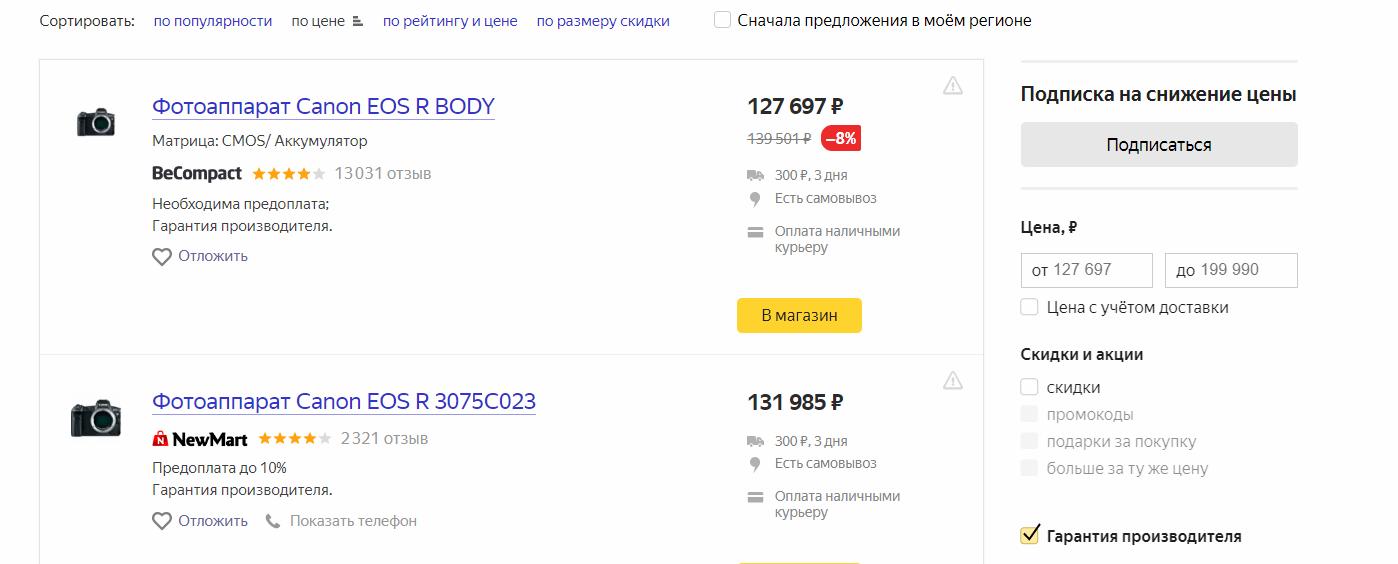This screenshot has height=564, width=1398.
Task: Toggle price including delivery checkbox
Action: pos(1029,307)
